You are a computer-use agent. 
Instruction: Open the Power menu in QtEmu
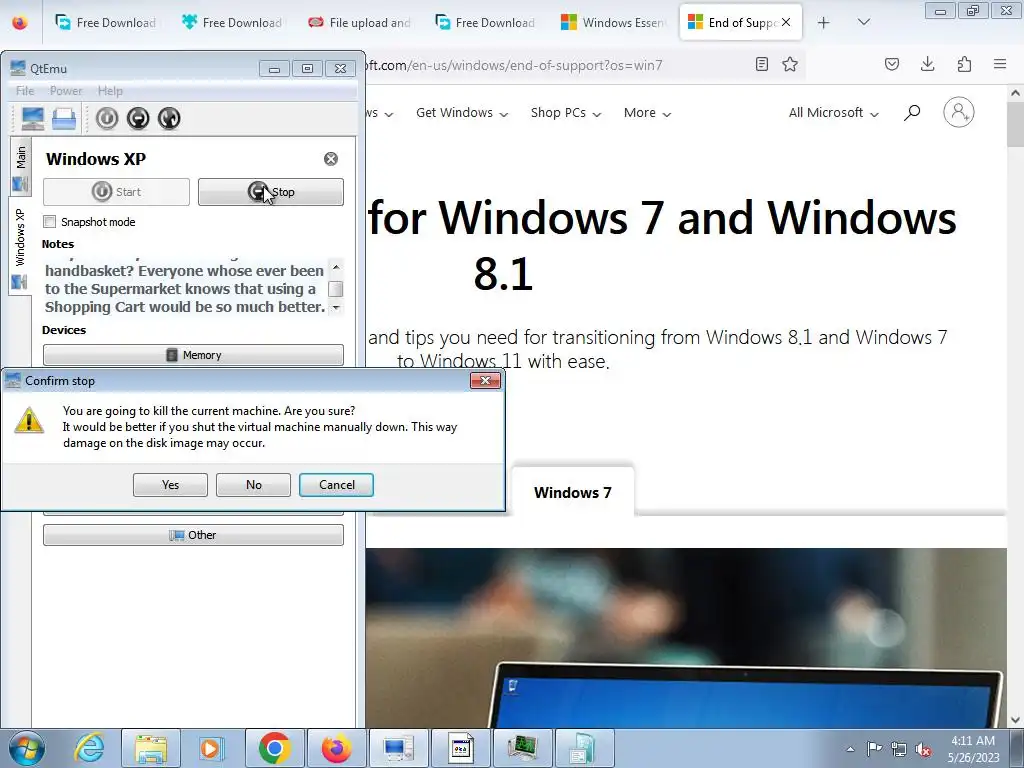[x=66, y=91]
